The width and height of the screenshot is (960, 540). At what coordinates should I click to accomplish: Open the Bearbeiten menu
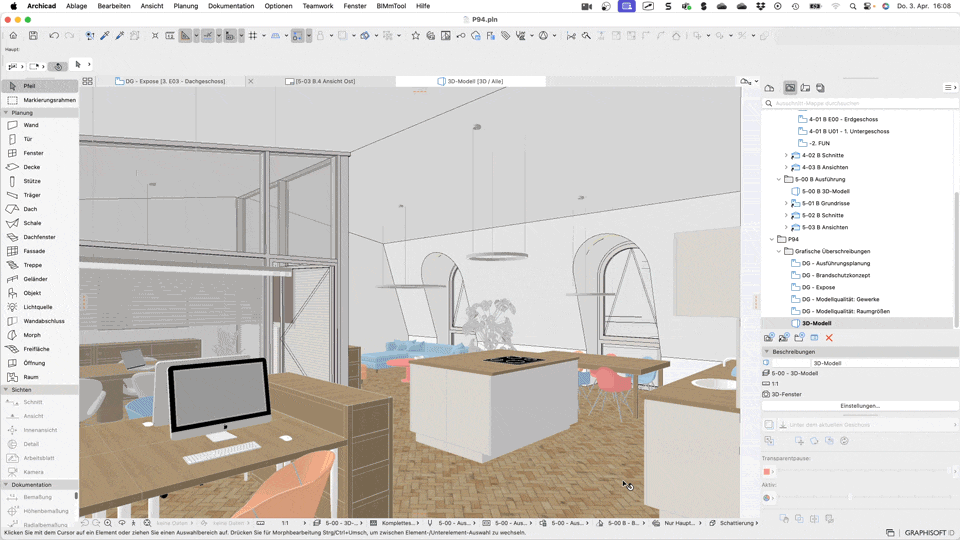tap(114, 6)
